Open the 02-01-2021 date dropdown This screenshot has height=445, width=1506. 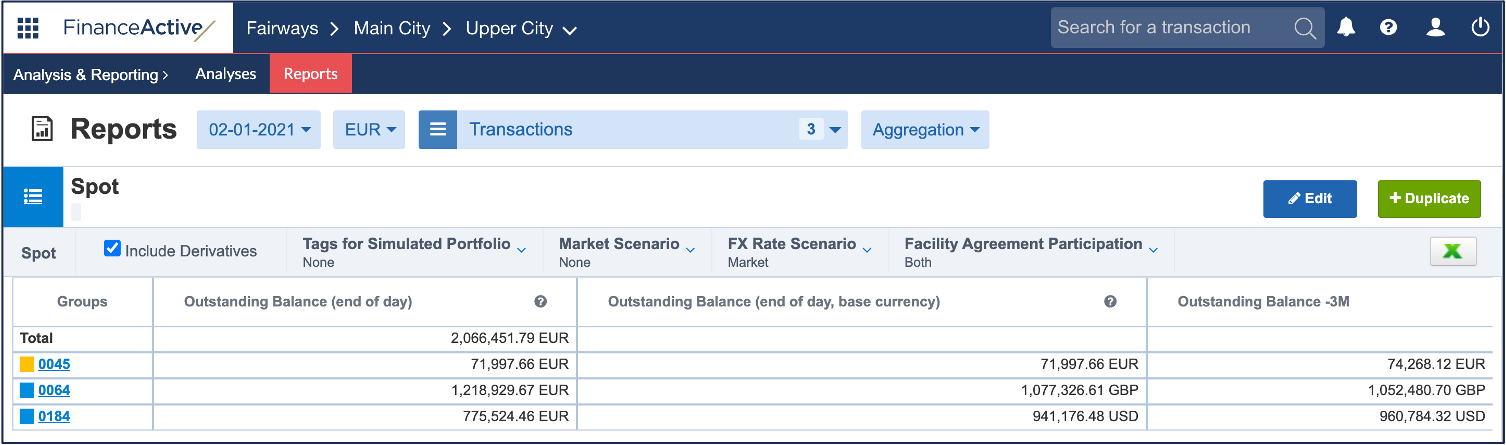pos(259,130)
